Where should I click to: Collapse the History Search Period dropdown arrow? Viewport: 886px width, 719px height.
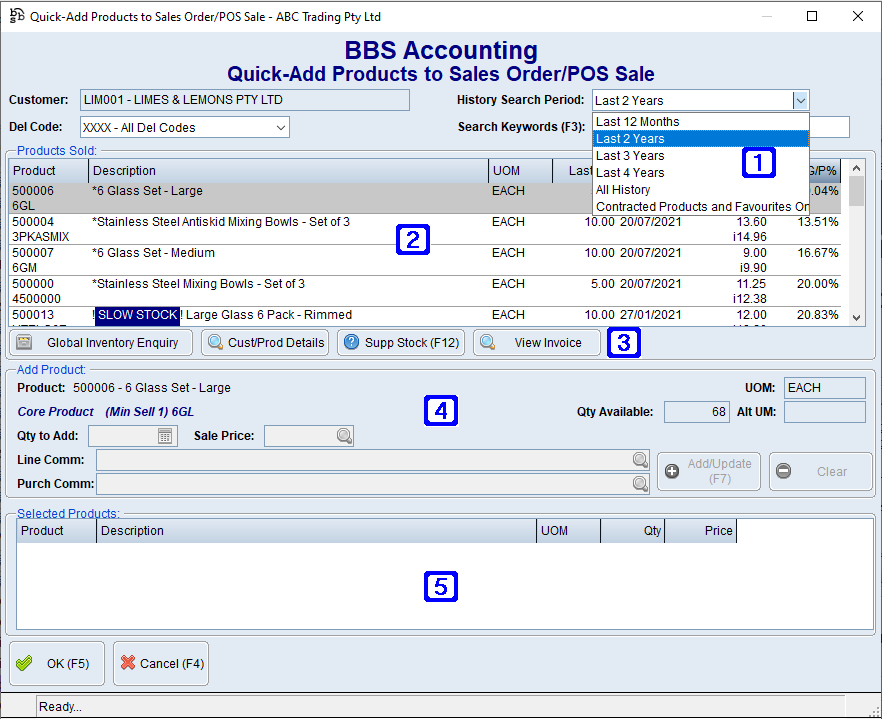click(800, 100)
